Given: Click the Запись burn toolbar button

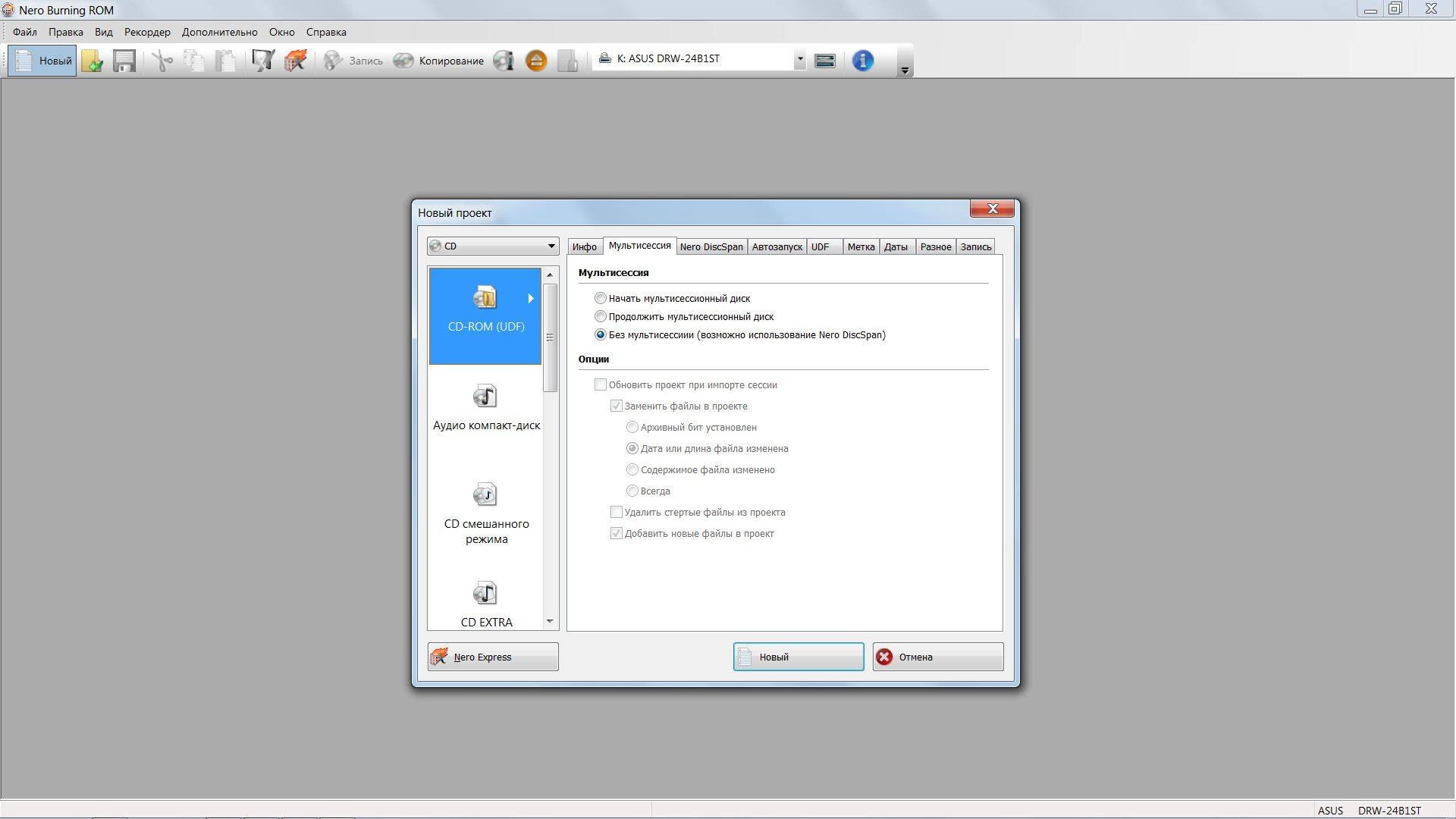Looking at the screenshot, I should (x=353, y=61).
